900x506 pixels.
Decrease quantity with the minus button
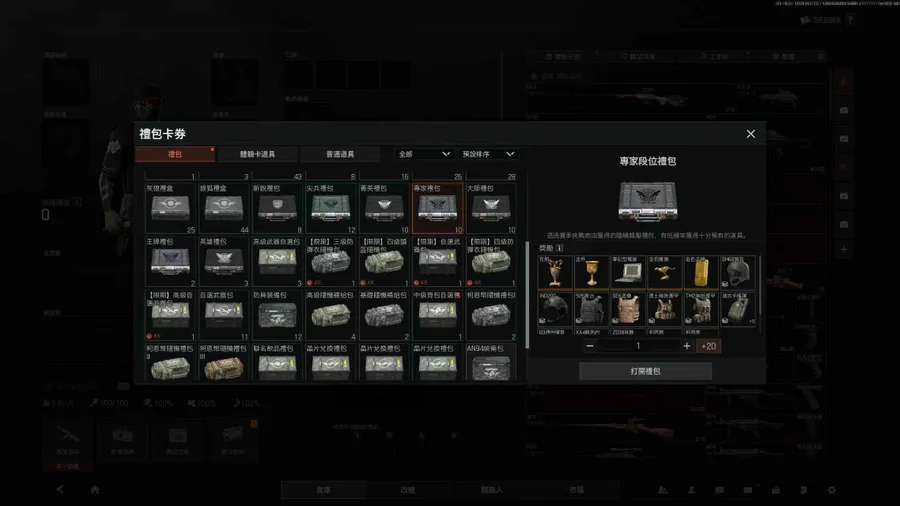pos(590,346)
